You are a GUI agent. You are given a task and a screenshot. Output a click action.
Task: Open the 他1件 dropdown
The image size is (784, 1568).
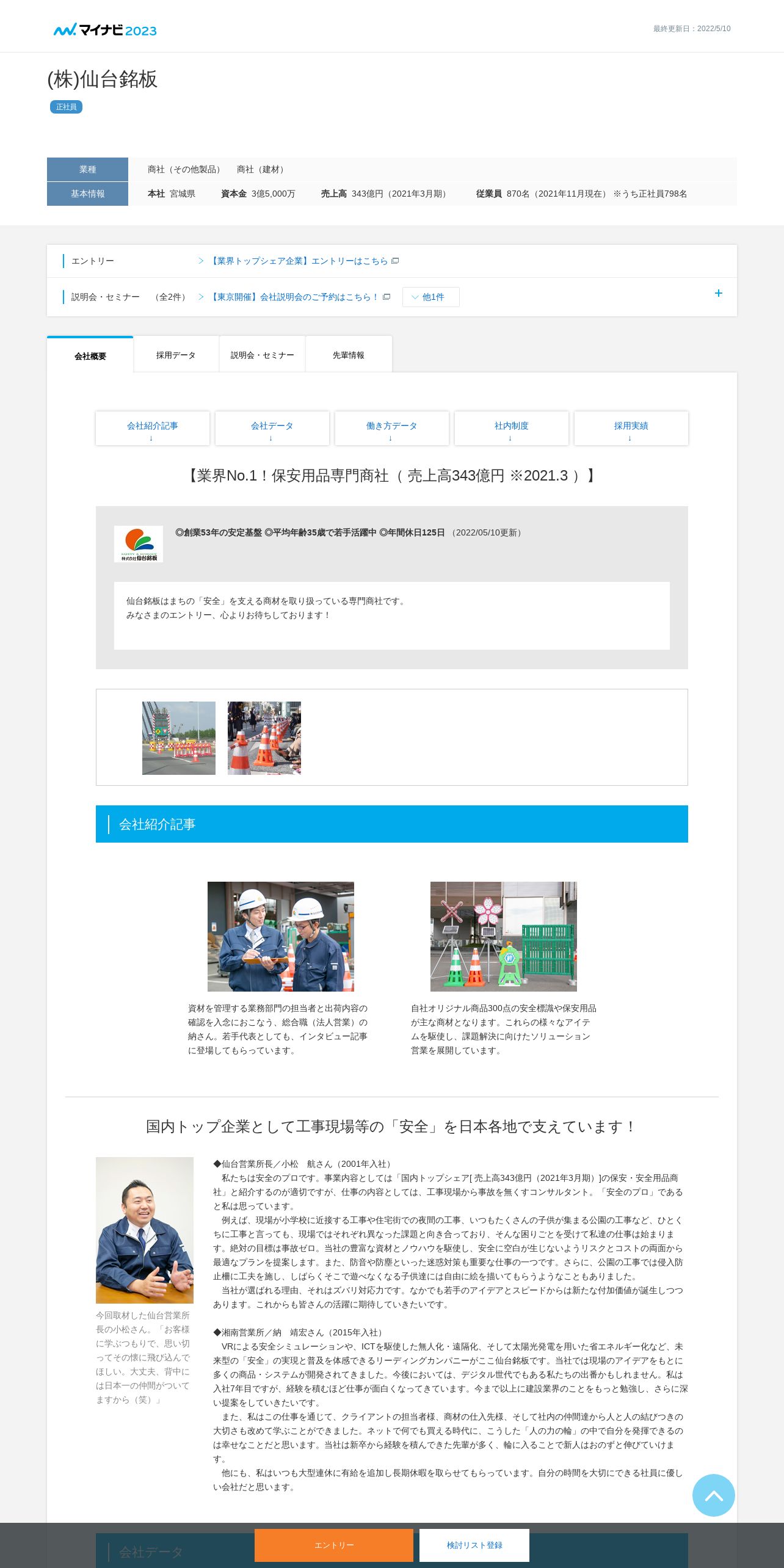(430, 297)
